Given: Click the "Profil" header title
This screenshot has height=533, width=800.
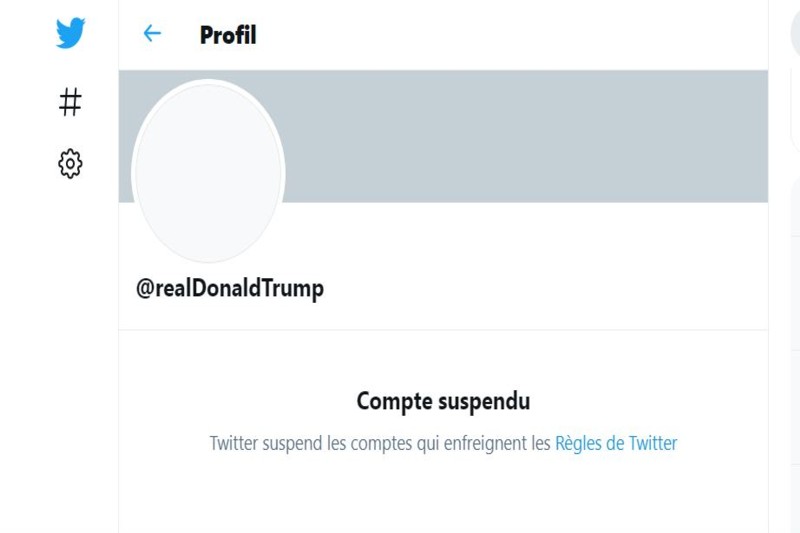Looking at the screenshot, I should point(228,35).
